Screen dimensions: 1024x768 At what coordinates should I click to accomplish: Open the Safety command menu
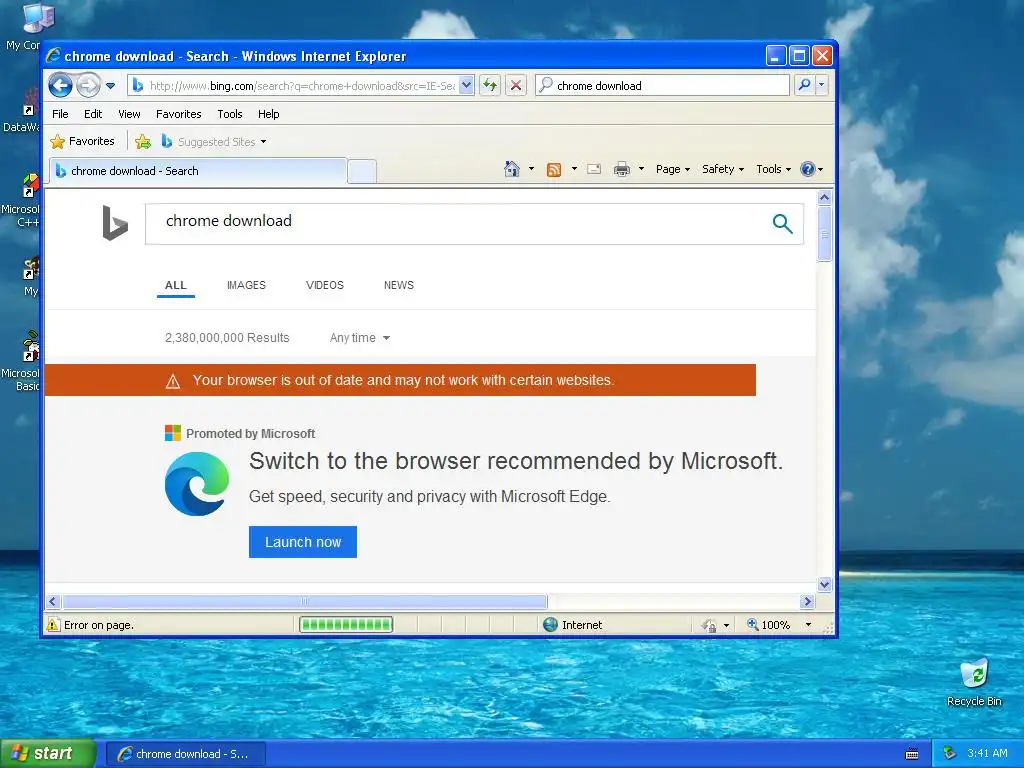[723, 169]
